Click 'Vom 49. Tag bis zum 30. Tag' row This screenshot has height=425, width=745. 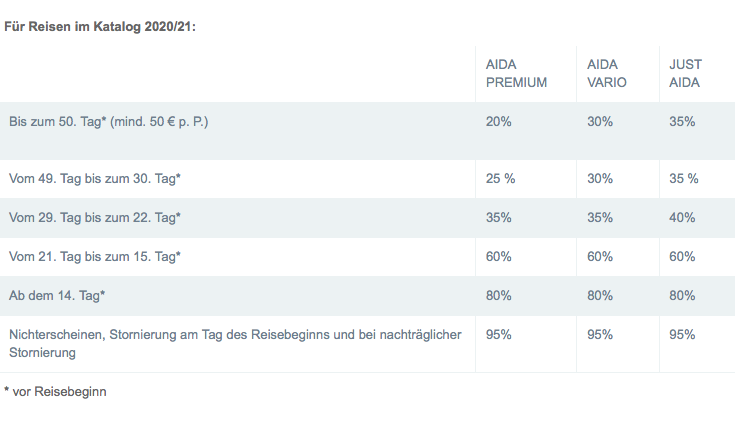[x=94, y=179]
